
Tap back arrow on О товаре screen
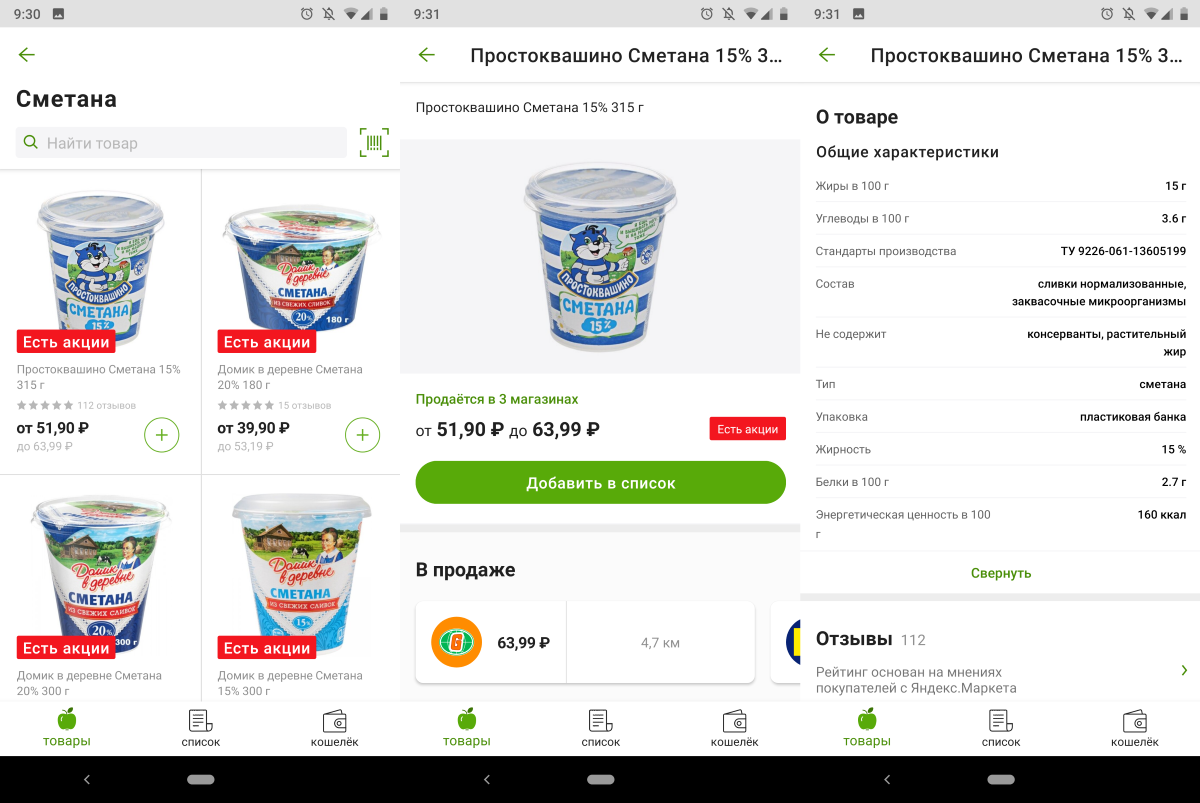[827, 55]
